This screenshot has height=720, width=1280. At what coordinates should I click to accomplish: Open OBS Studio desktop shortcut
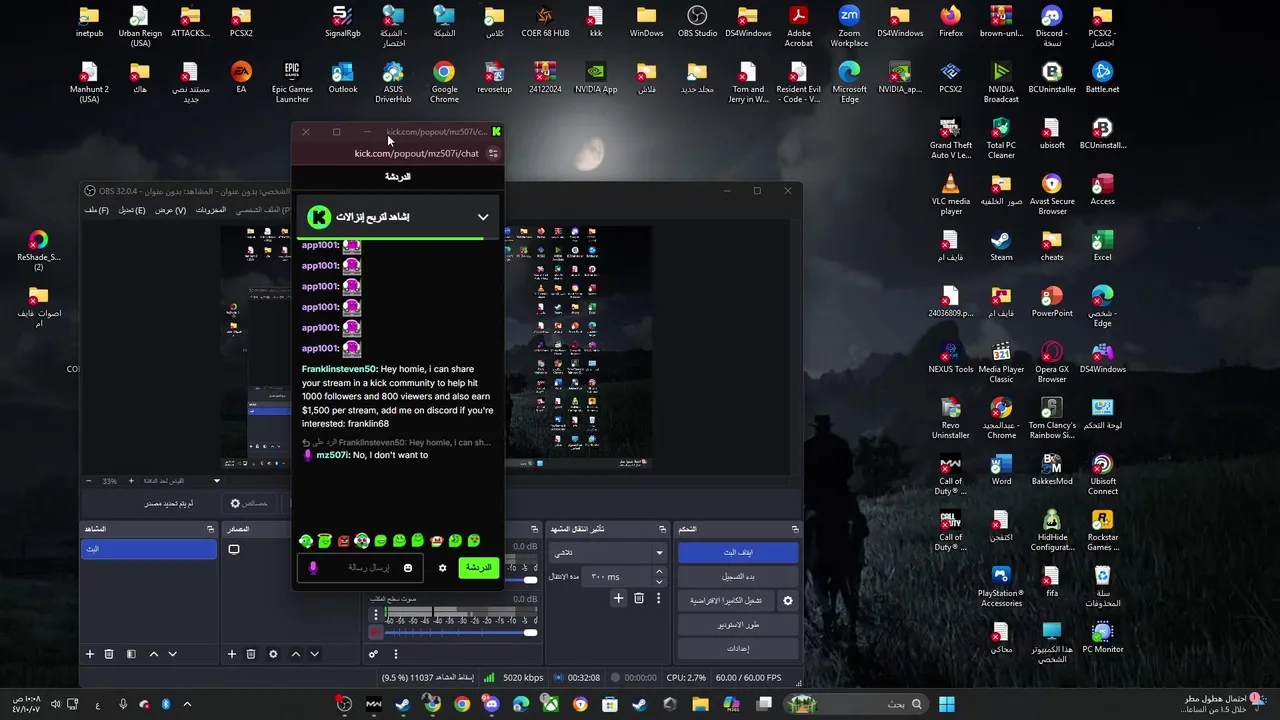(697, 22)
